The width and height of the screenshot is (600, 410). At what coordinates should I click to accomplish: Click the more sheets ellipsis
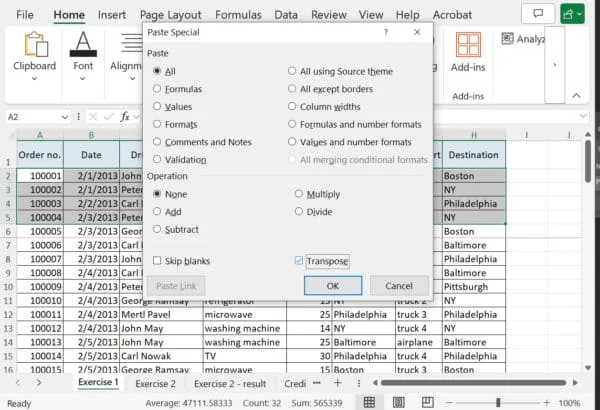click(316, 382)
